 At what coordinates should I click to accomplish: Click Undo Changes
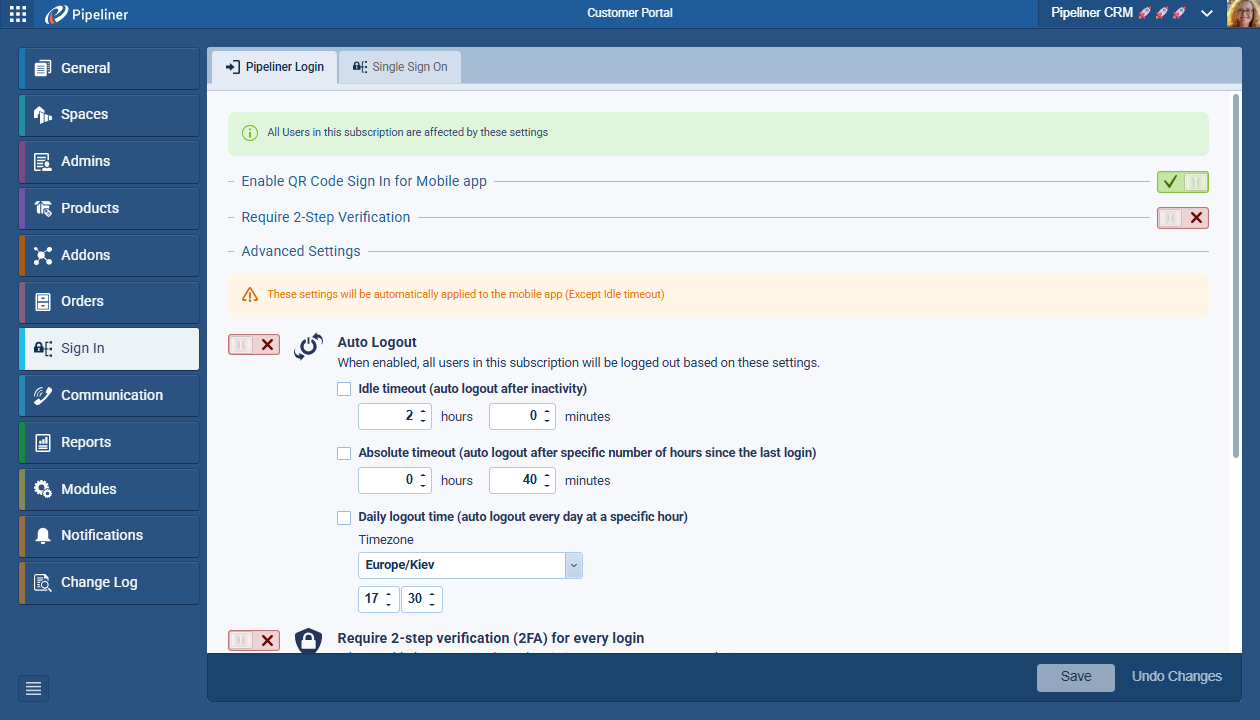coord(1176,677)
